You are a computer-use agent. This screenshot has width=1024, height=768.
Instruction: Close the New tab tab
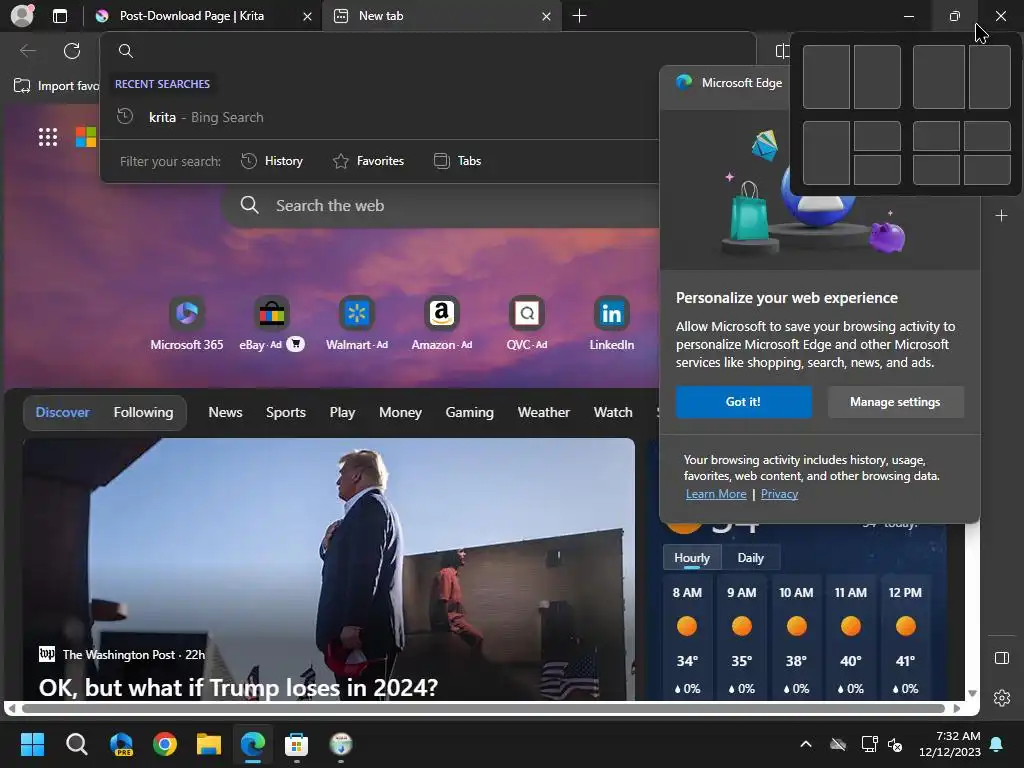coord(547,16)
